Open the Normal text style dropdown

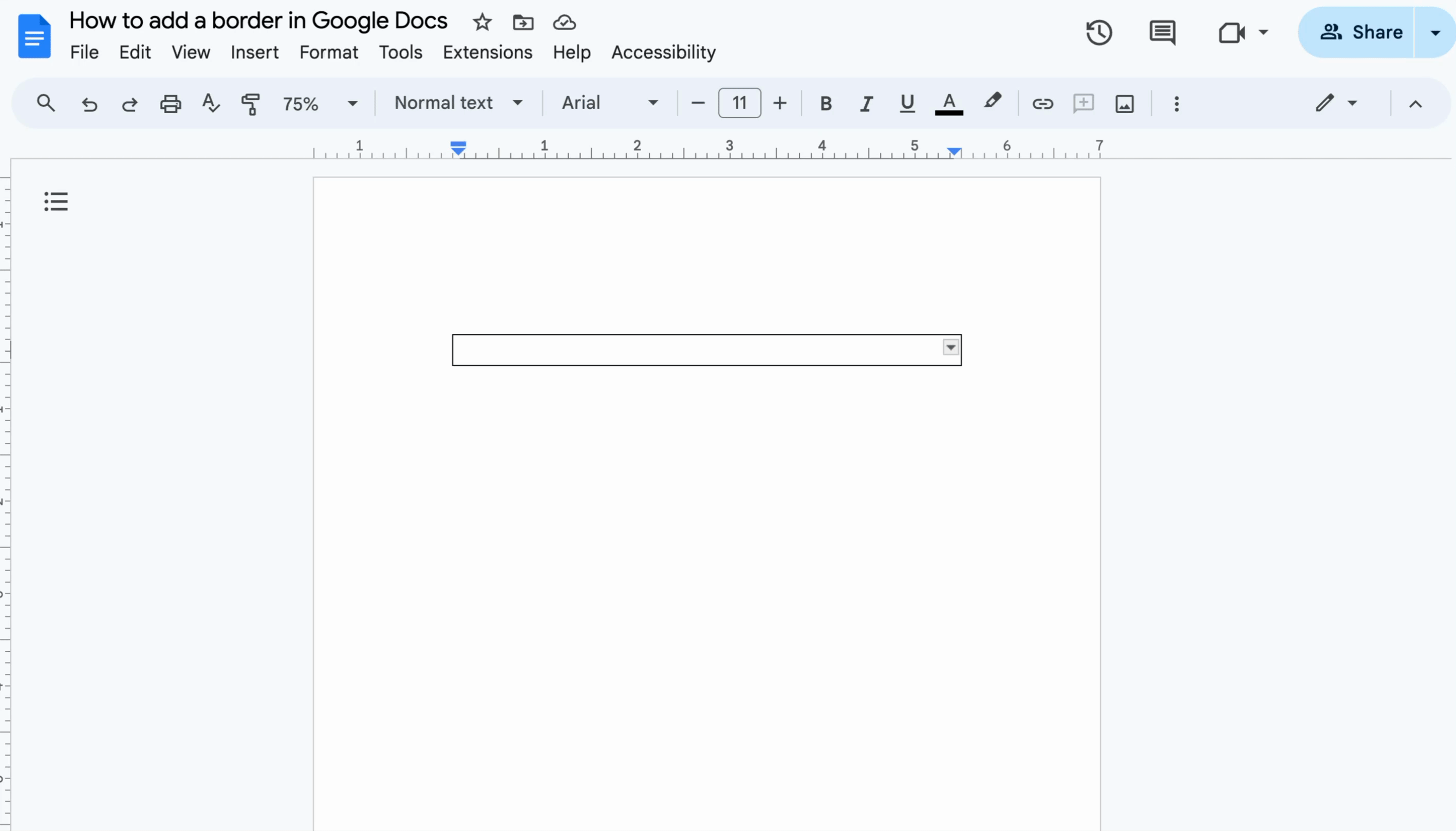click(458, 103)
